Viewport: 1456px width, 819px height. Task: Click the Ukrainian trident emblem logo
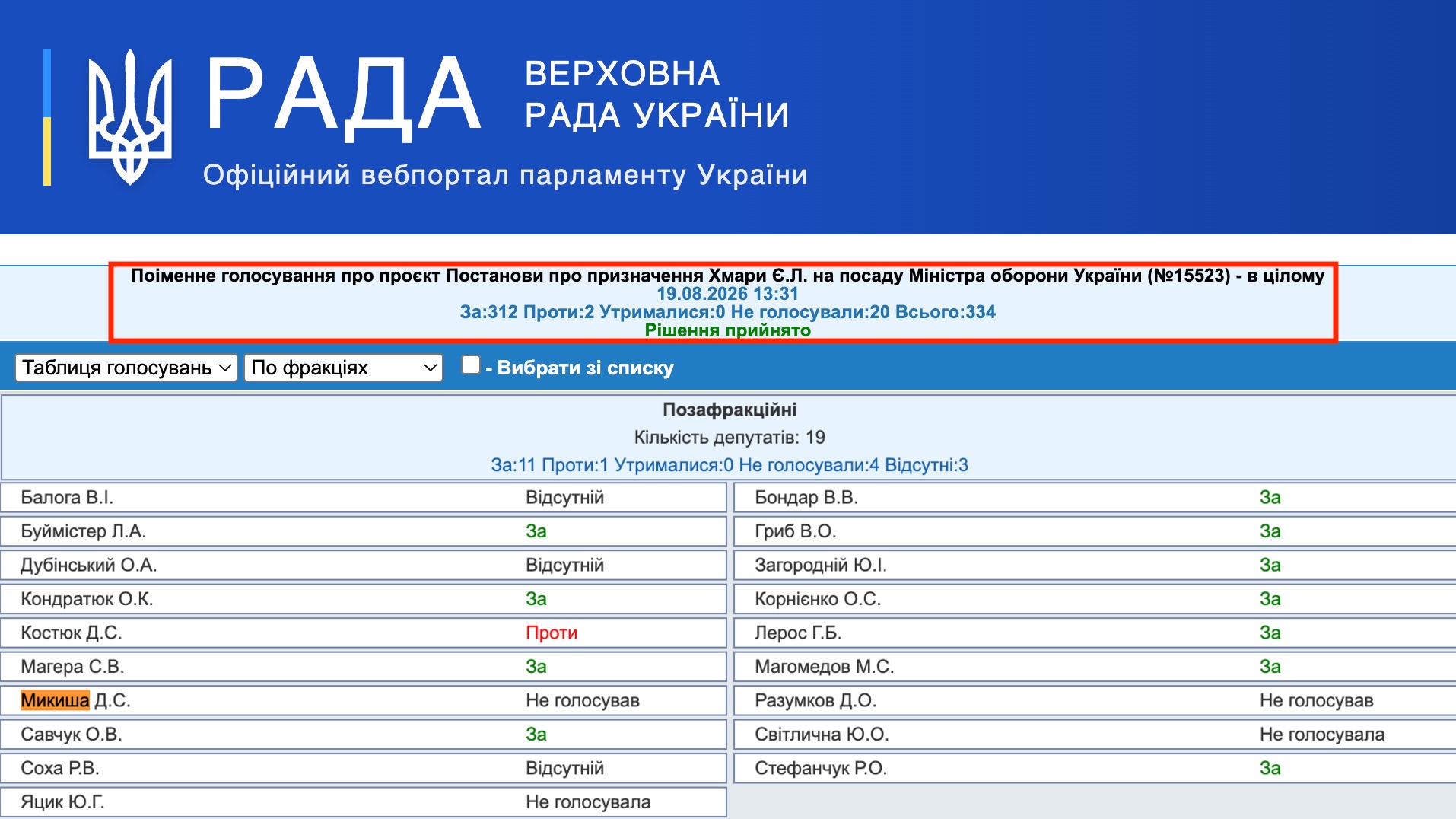(x=130, y=117)
